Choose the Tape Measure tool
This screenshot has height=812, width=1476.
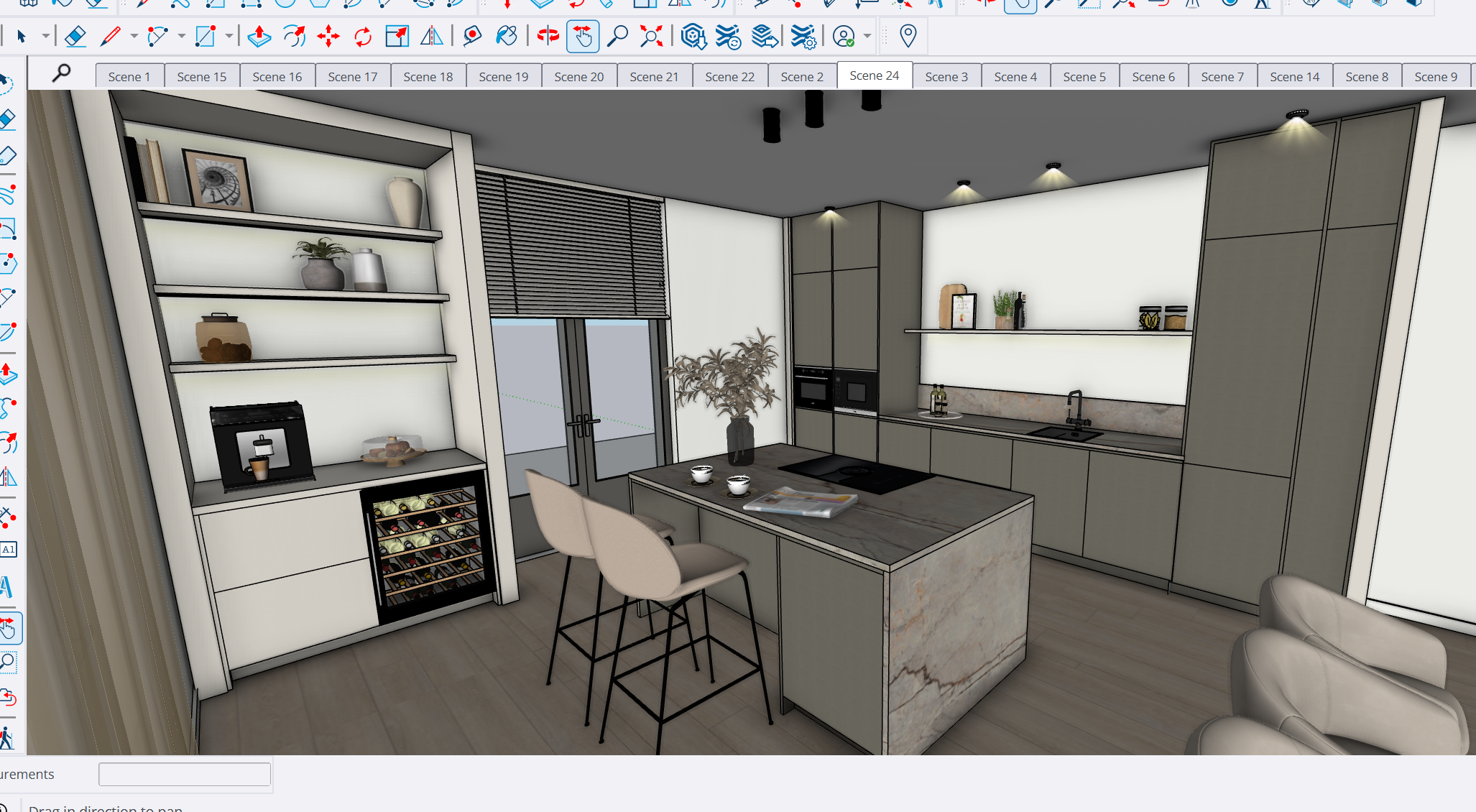(472, 36)
